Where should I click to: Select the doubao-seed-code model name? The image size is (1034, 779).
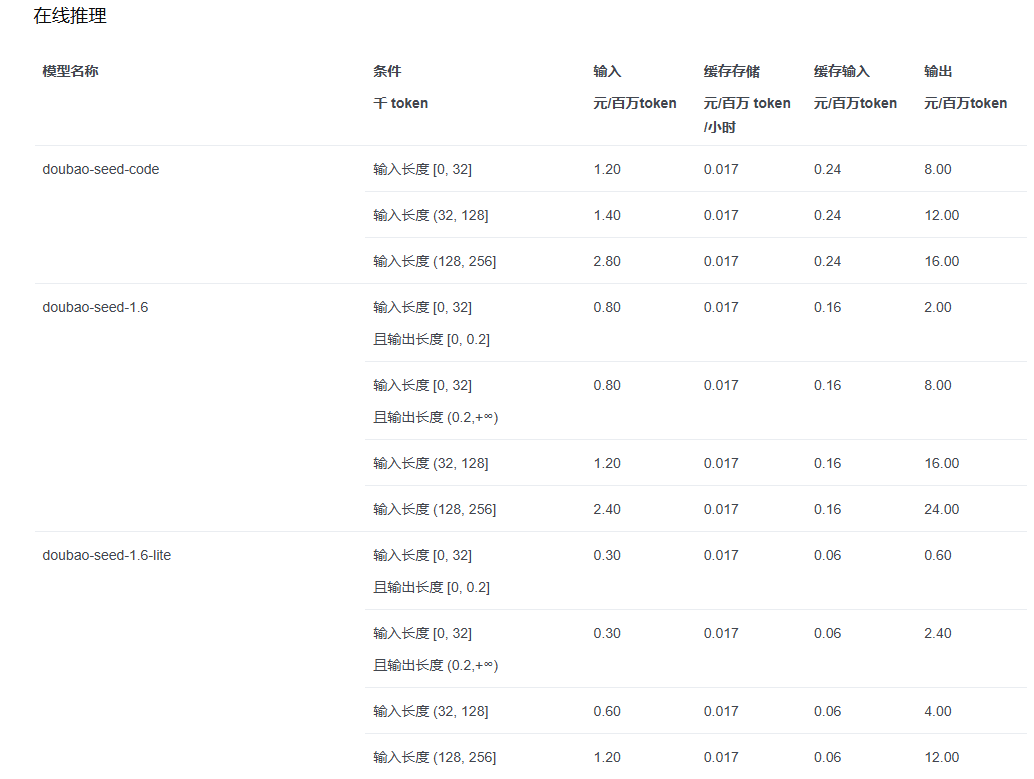(101, 170)
